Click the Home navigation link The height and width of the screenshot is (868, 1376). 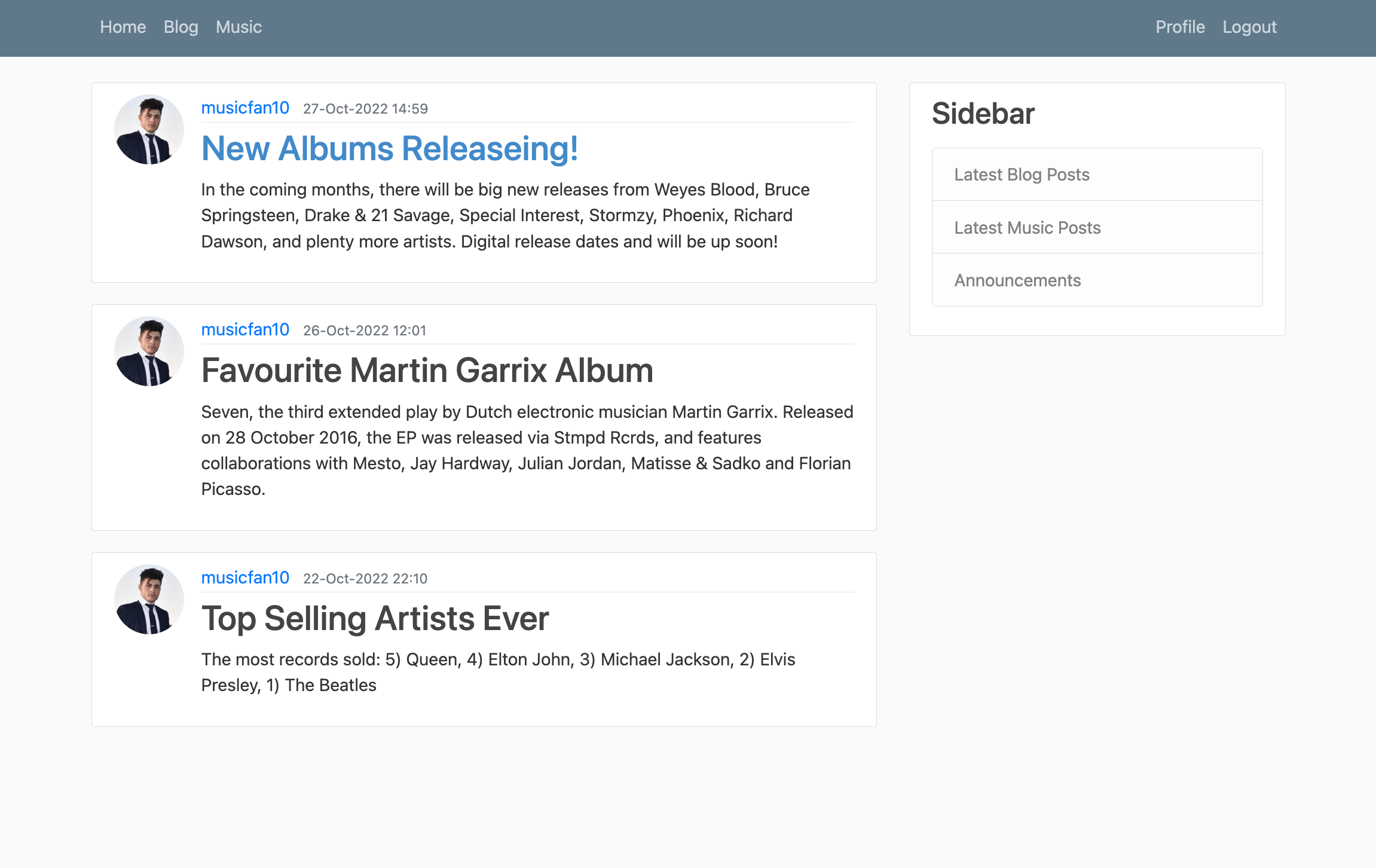(122, 27)
